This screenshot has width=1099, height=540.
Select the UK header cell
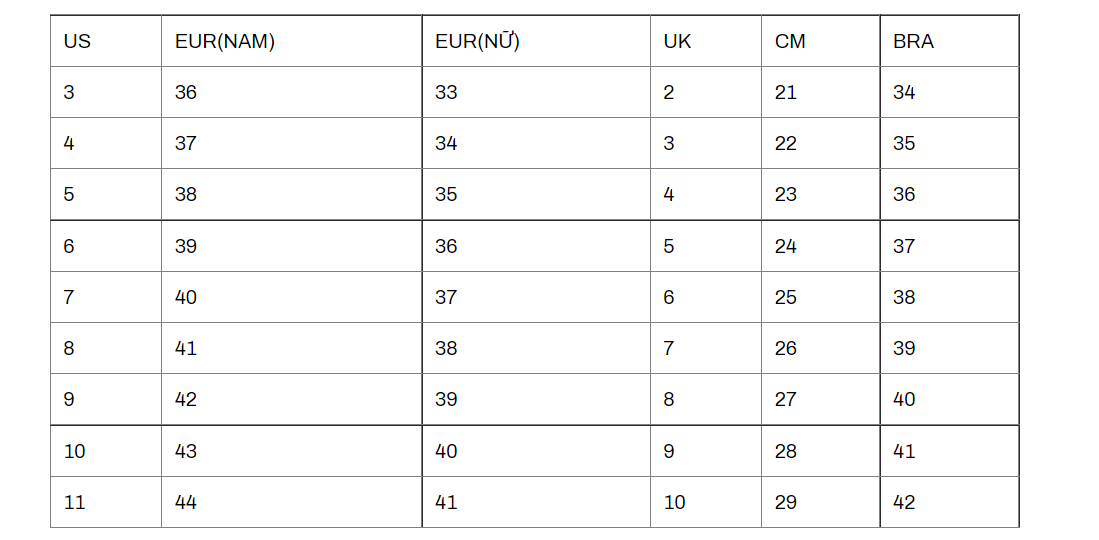(x=705, y=42)
